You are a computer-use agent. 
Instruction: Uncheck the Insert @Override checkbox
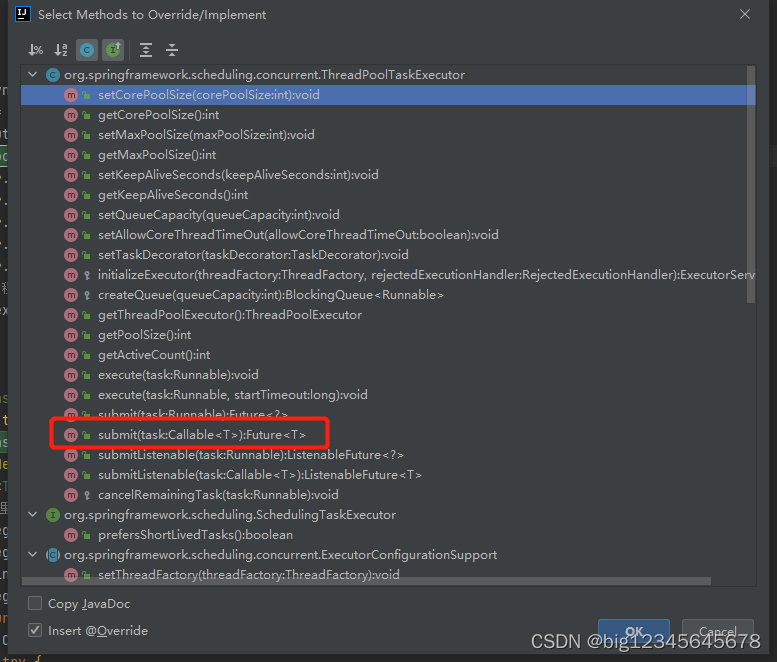[35, 630]
